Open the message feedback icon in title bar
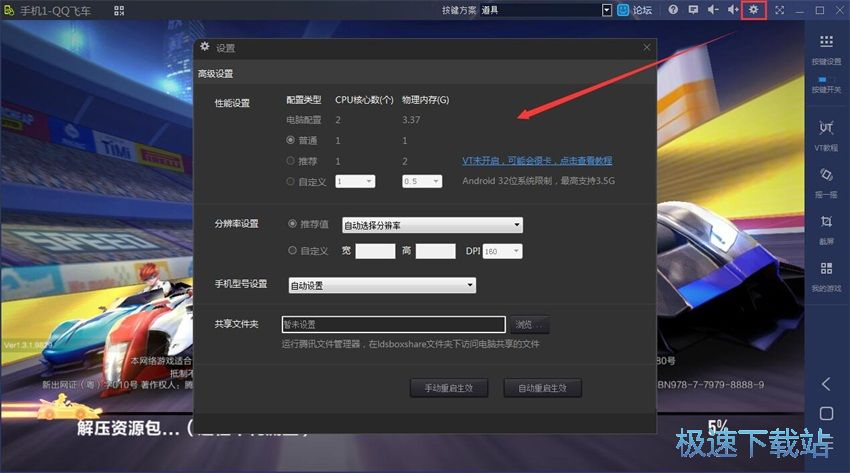Screen dimensions: 850x473 693,10
